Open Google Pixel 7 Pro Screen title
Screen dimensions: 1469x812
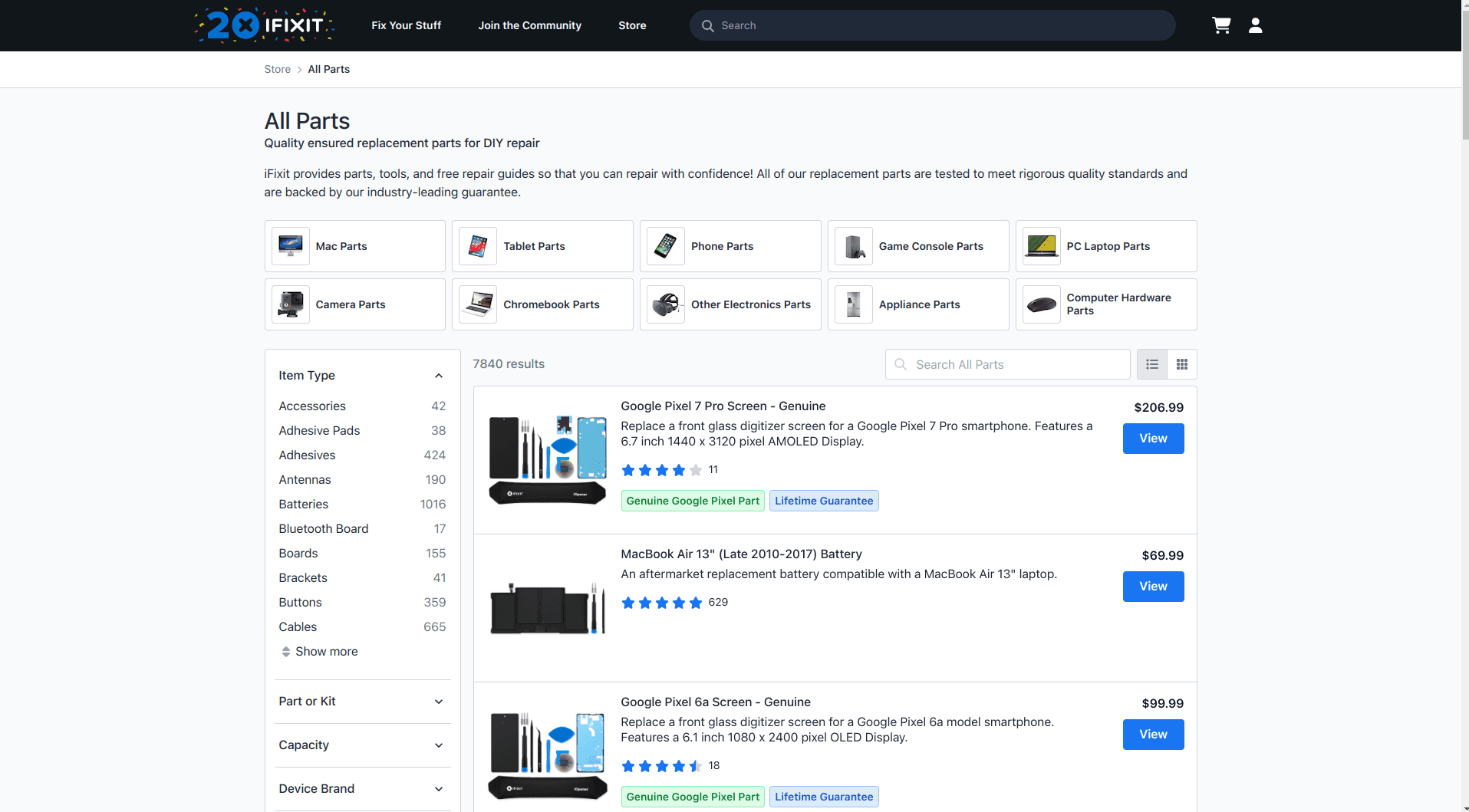(x=723, y=406)
